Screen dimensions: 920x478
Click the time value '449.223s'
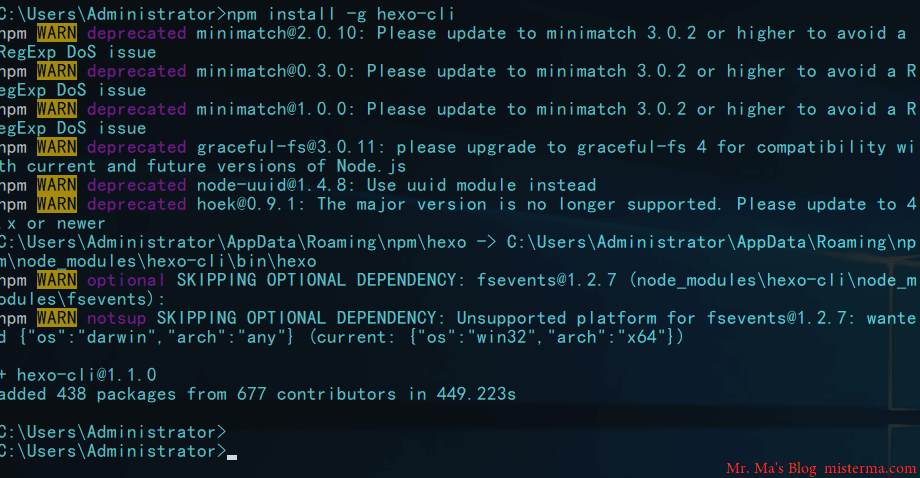476,394
